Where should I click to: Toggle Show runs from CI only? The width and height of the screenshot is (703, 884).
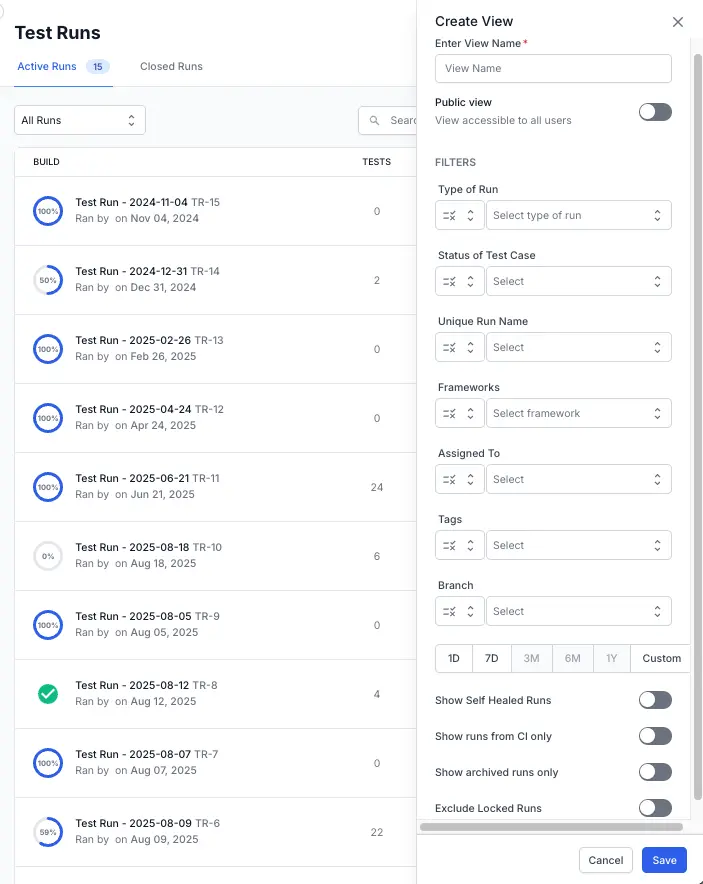655,736
